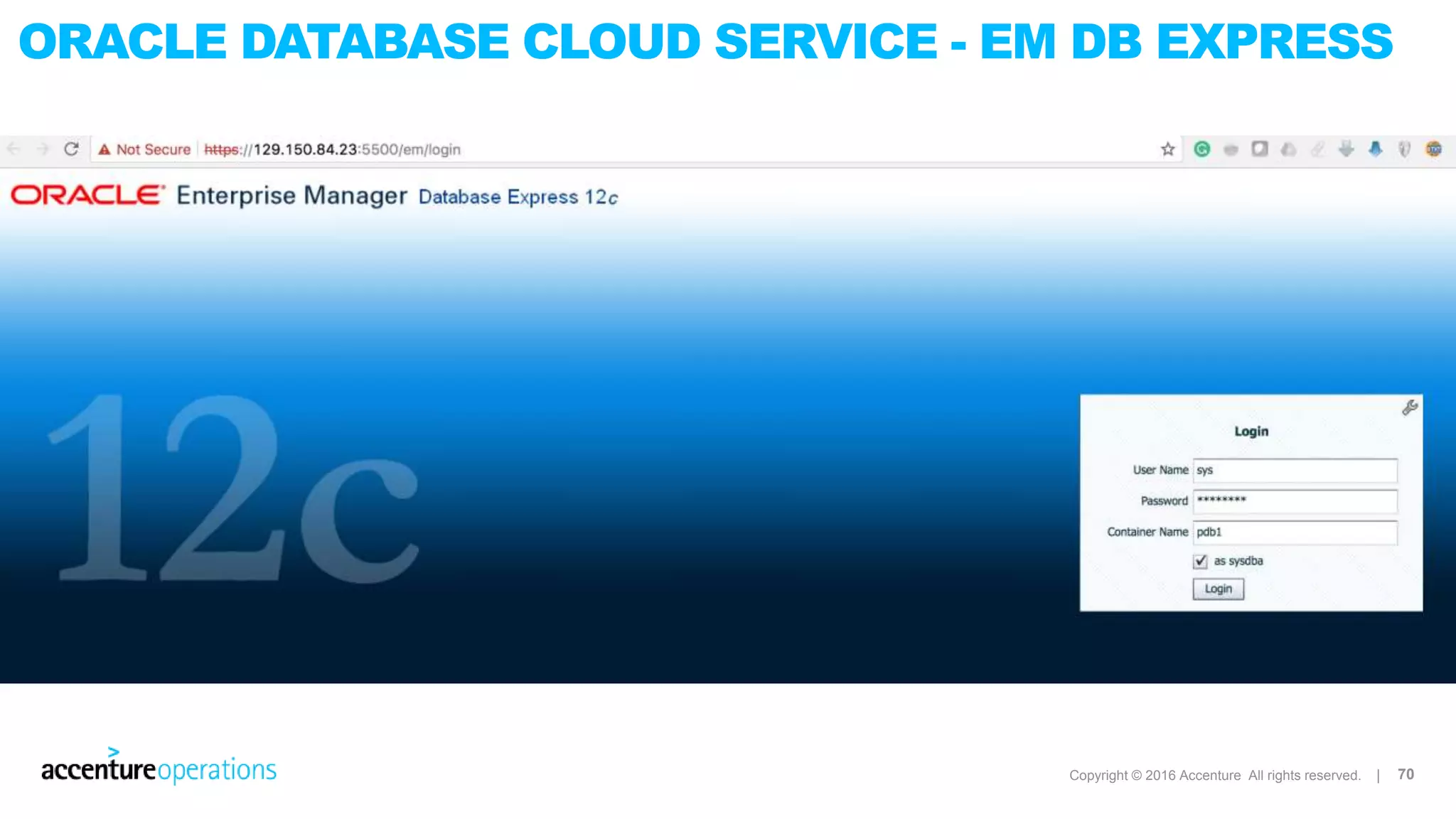Click the slide number 70
The height and width of the screenshot is (819, 1456).
coord(1406,774)
